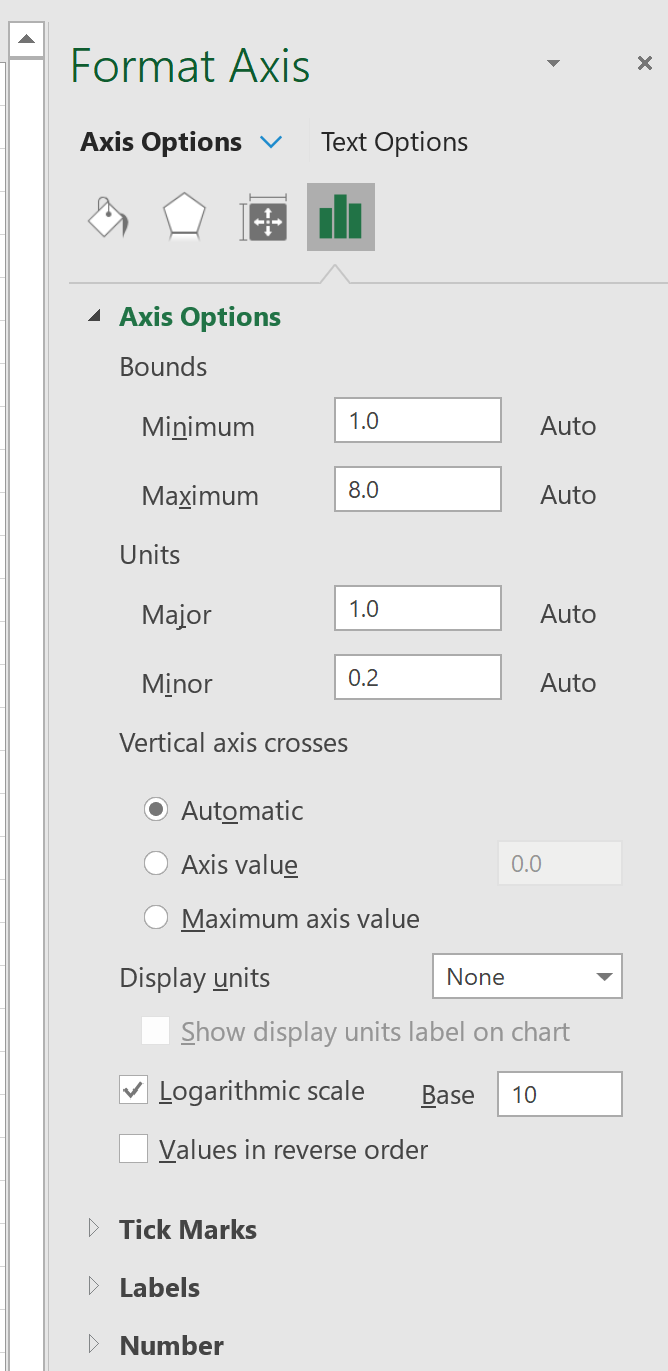The width and height of the screenshot is (668, 1371).
Task: Open the Display units dropdown
Action: tap(527, 977)
